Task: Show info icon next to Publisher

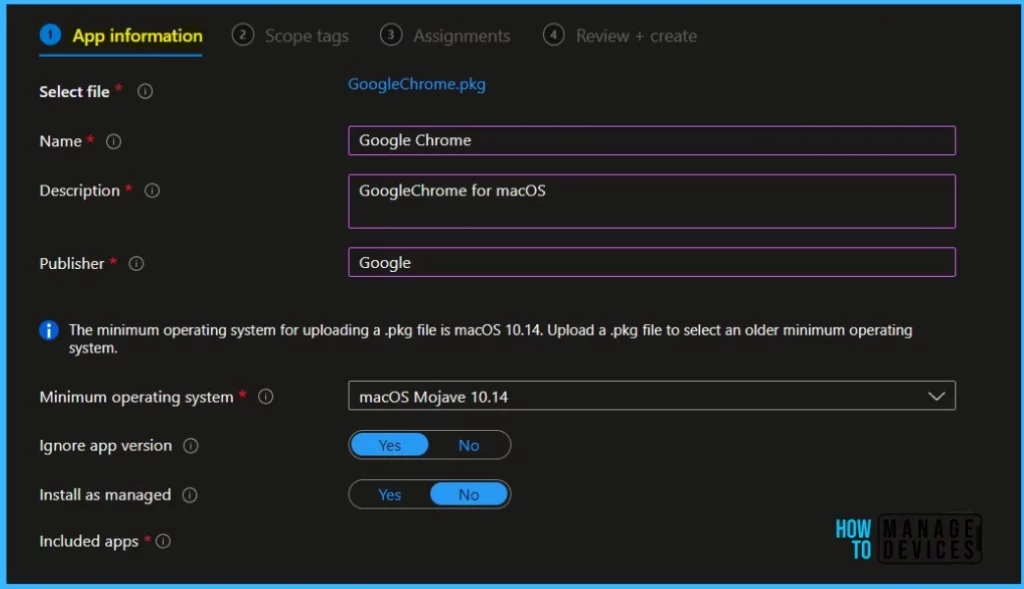Action: (136, 263)
